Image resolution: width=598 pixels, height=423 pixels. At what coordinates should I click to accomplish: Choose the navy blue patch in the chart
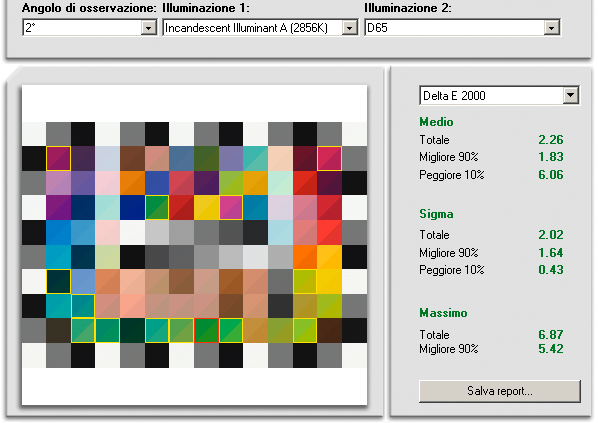(x=132, y=207)
